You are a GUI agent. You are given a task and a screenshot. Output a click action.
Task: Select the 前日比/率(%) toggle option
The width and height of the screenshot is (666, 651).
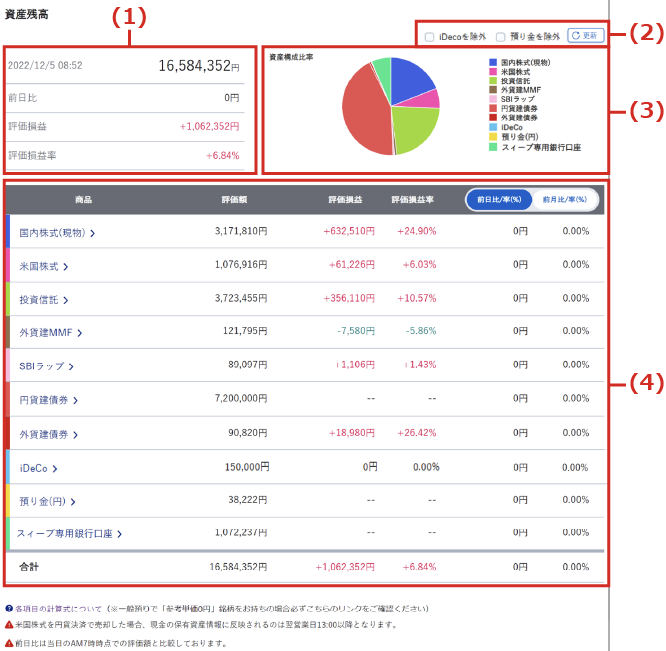click(x=500, y=200)
